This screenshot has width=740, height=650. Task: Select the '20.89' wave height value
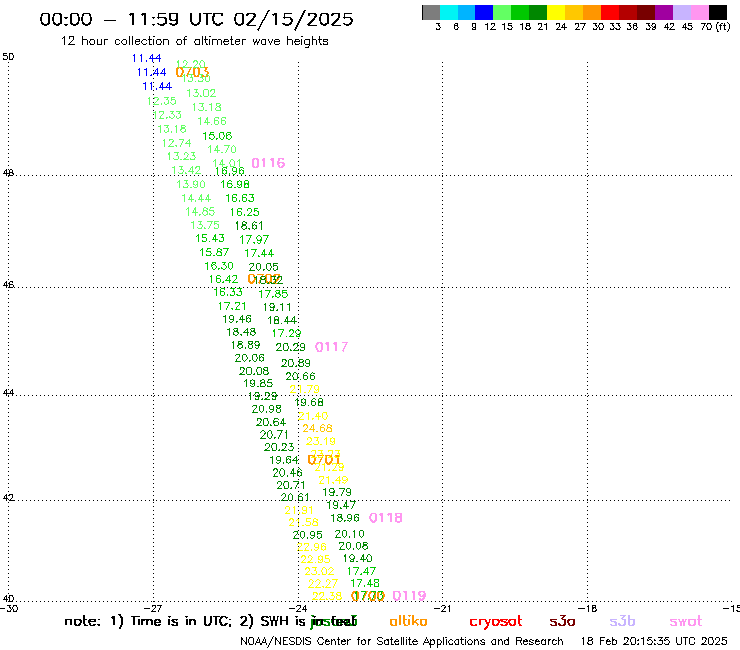[x=295, y=363]
